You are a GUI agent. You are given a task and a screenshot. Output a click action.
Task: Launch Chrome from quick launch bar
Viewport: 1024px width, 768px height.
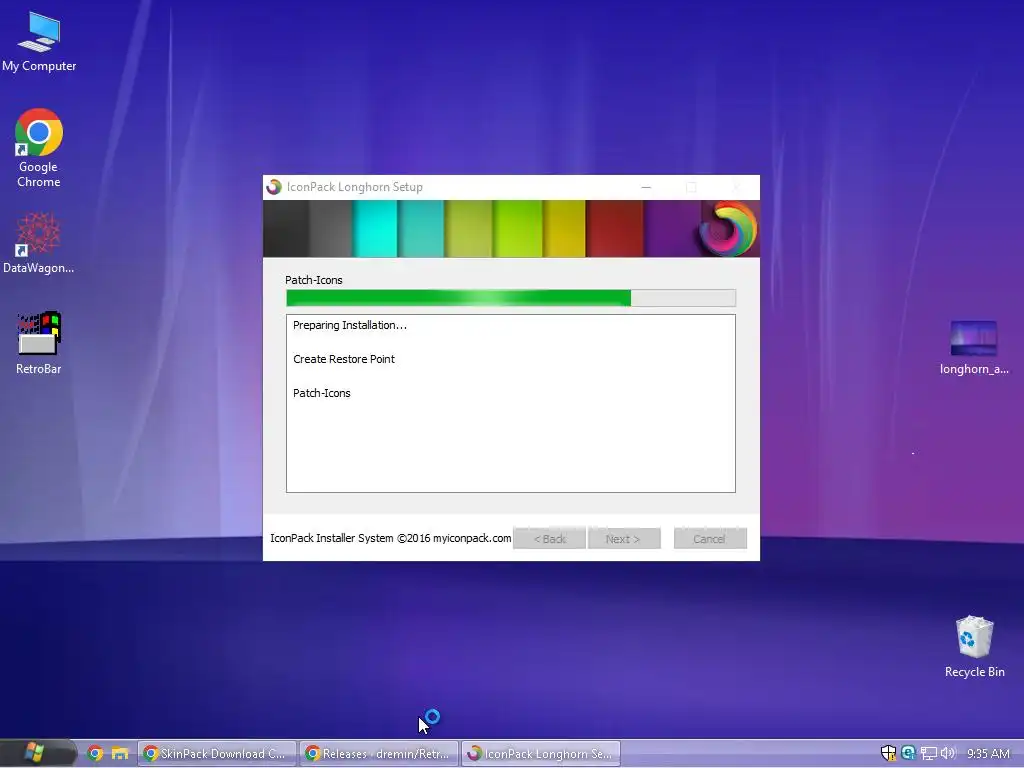(x=95, y=754)
